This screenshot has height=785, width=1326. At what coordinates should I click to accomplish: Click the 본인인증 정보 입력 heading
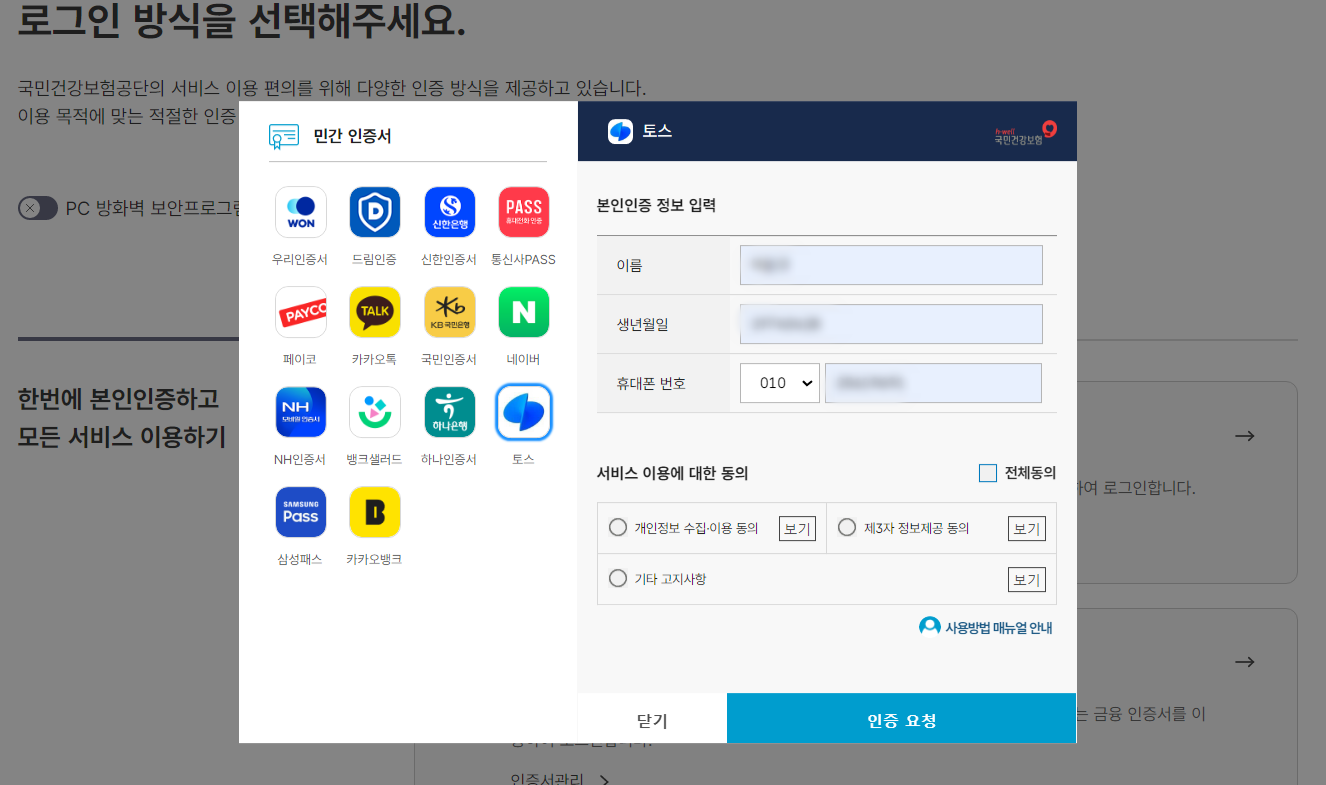[656, 205]
